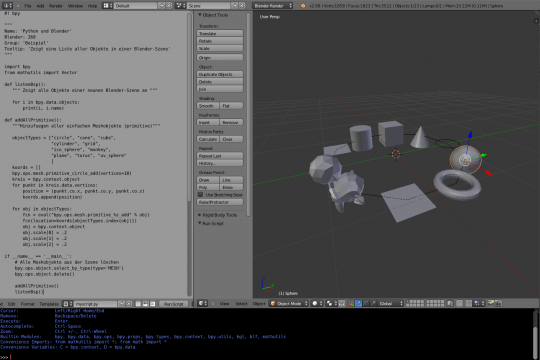Create a new text block with plus icon
Image resolution: width=540 pixels, height=360 pixels.
(x=122, y=304)
